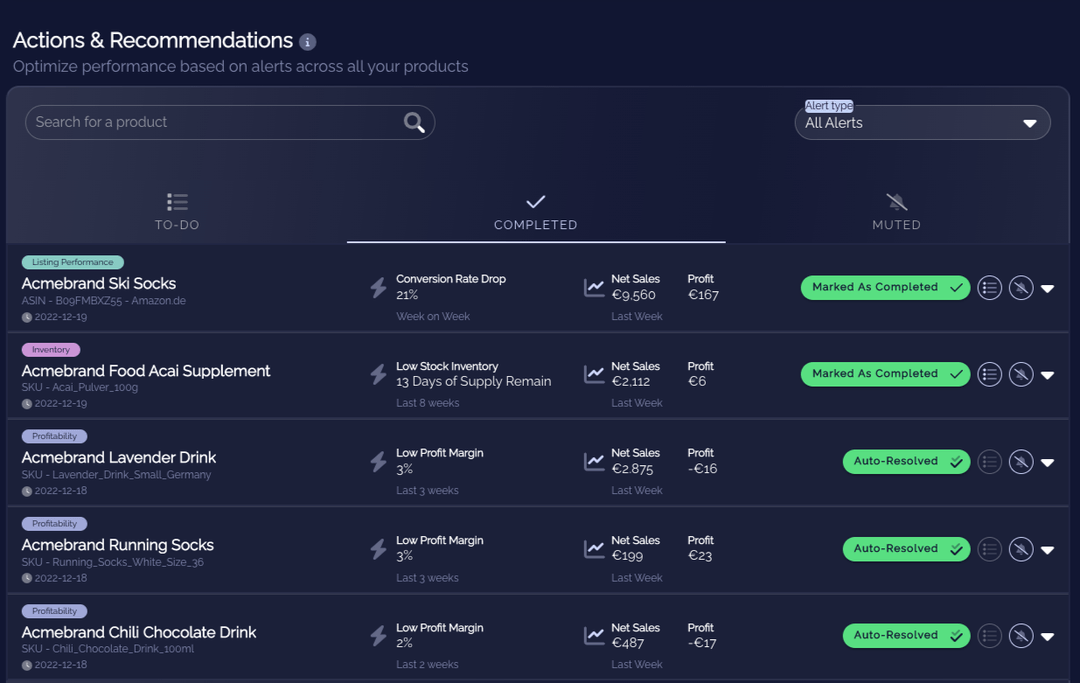Image resolution: width=1080 pixels, height=683 pixels.
Task: Click lightning icon in Chili Chocolate Drink row
Action: click(378, 635)
